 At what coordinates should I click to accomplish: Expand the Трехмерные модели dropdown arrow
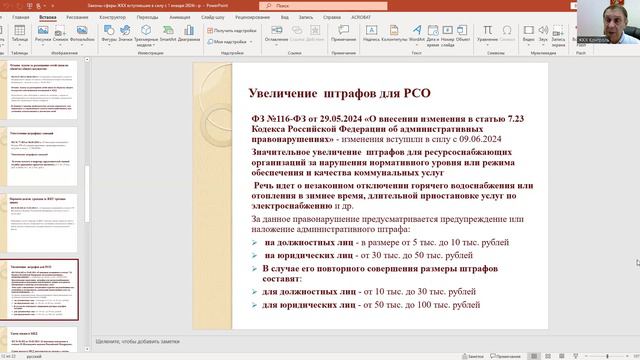(154, 45)
